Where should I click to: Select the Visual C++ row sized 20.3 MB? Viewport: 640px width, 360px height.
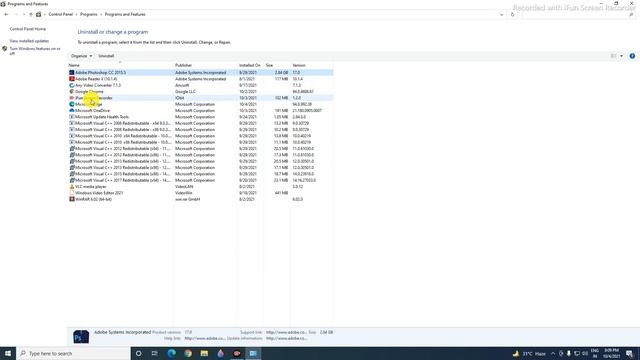tap(200, 149)
